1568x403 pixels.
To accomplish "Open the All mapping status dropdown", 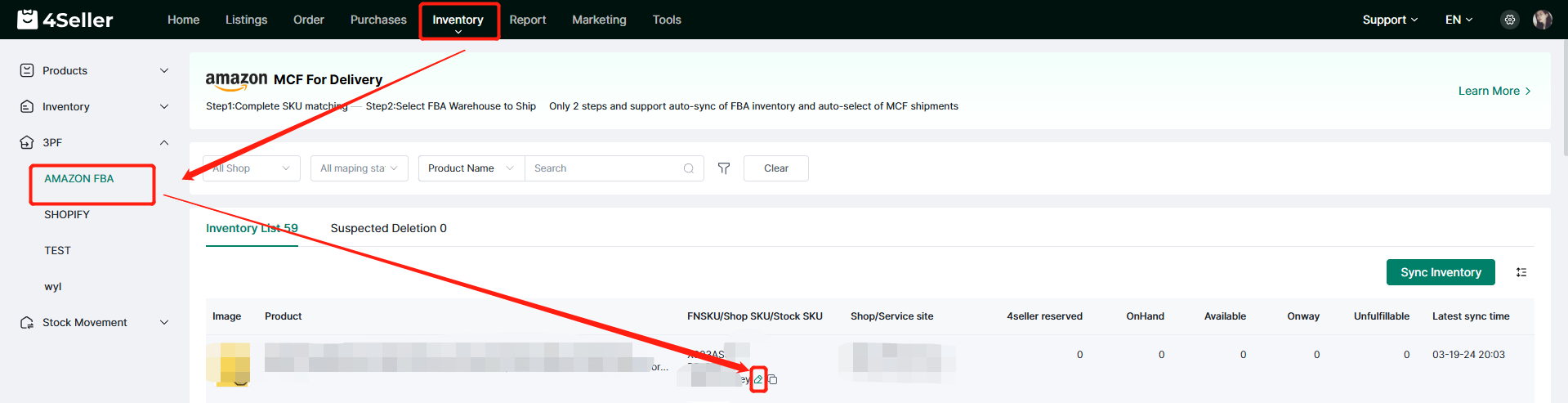I will coord(360,168).
